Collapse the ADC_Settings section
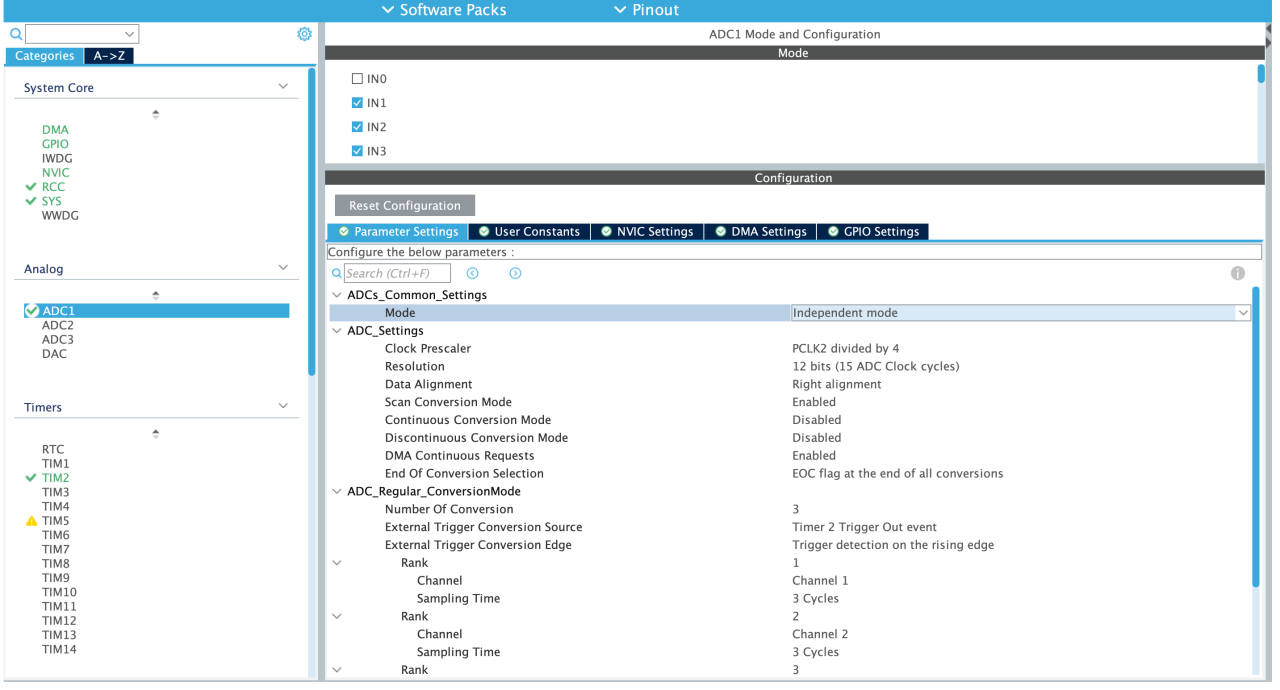 pyautogui.click(x=337, y=331)
